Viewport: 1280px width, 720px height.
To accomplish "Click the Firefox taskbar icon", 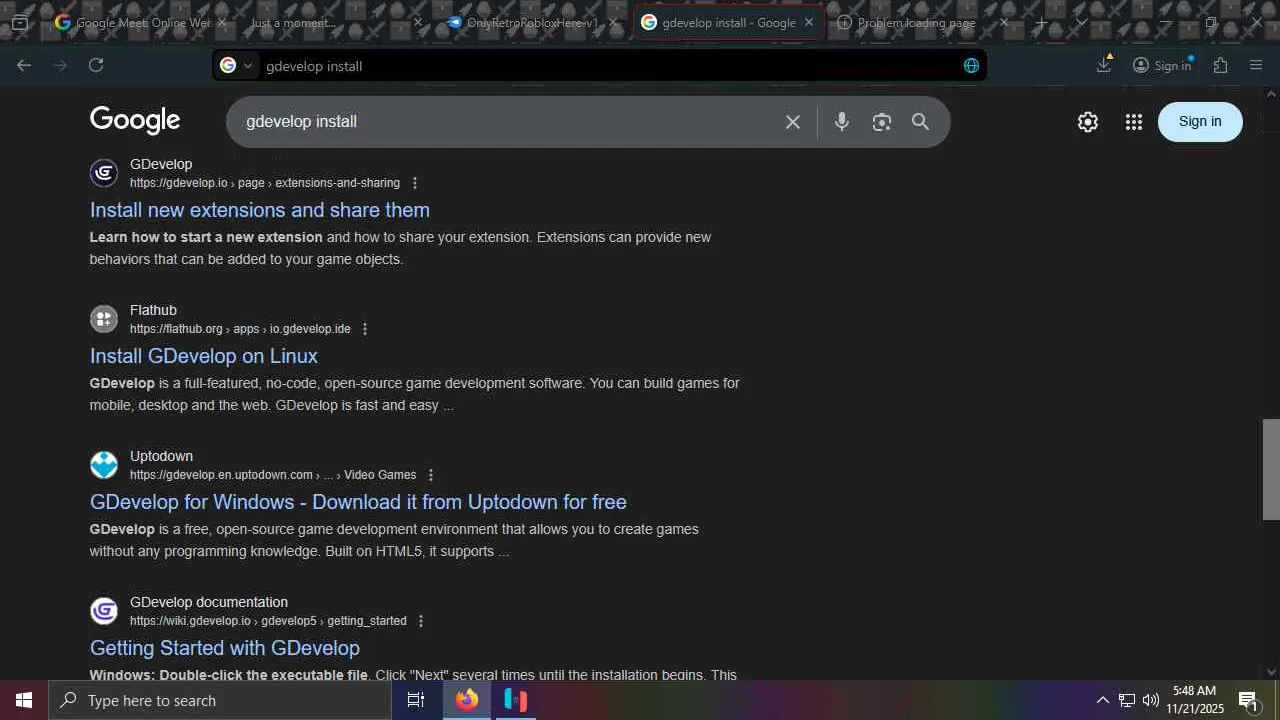I will 467,700.
